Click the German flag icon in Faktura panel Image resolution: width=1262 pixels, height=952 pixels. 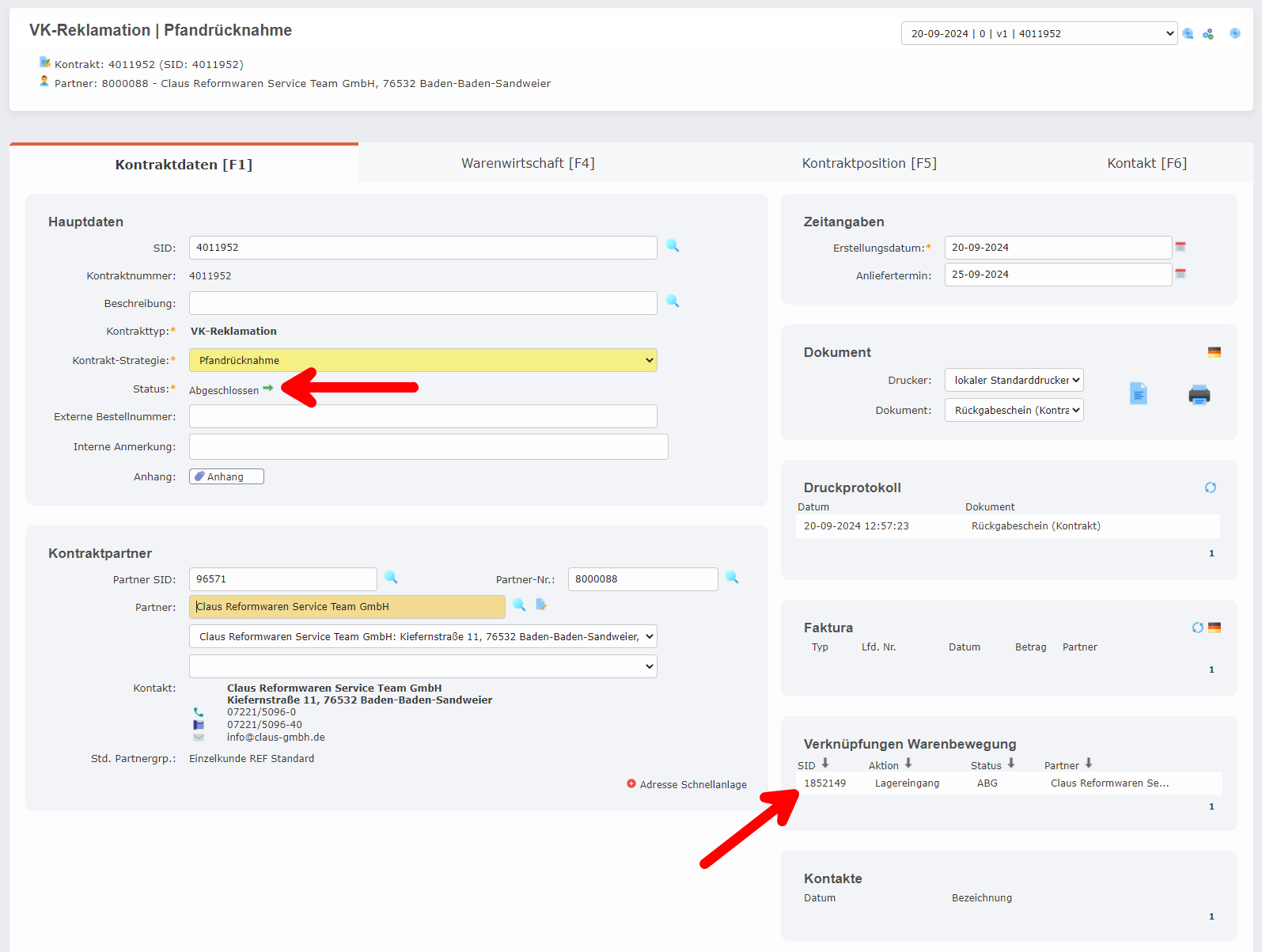click(1215, 628)
